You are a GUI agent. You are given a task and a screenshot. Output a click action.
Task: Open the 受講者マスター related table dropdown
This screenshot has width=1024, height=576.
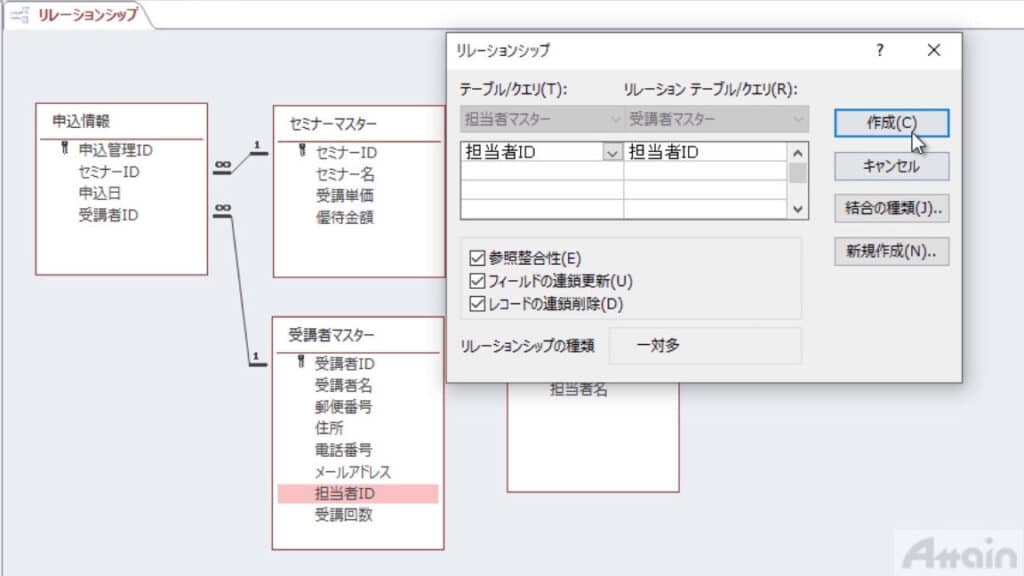click(x=716, y=120)
